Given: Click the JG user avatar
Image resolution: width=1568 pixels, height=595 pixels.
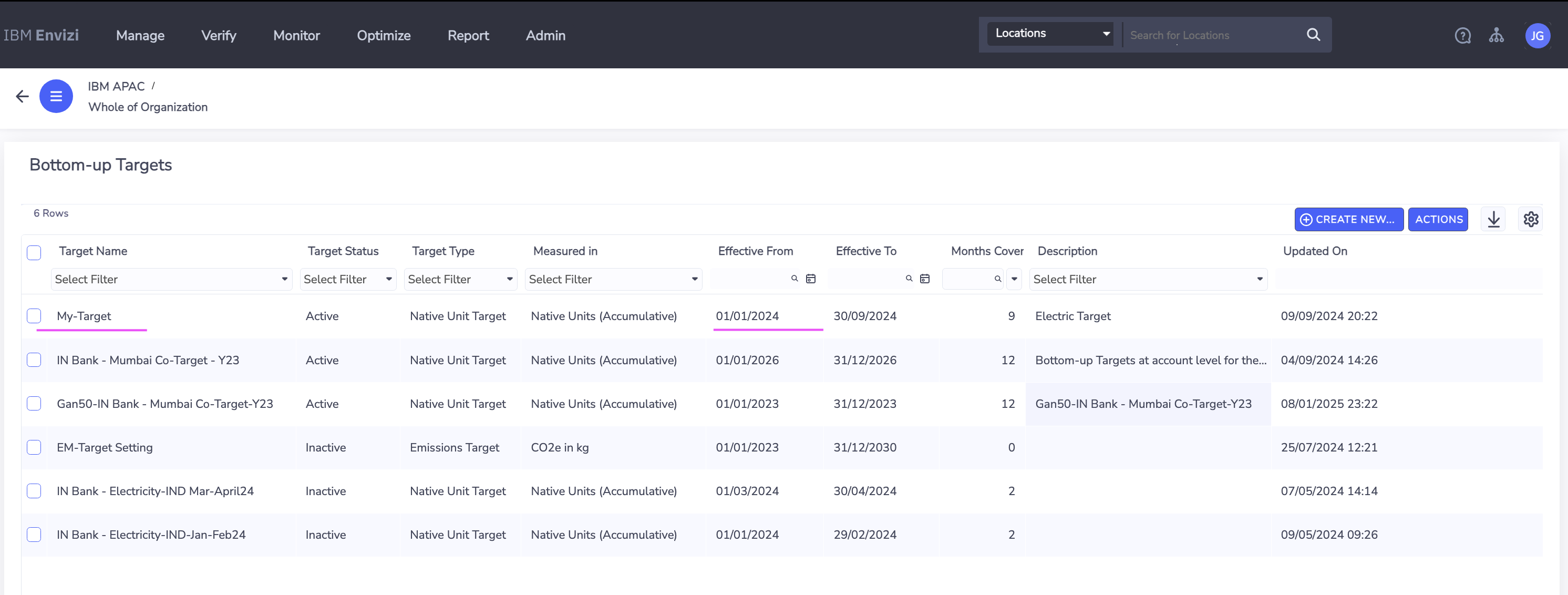Looking at the screenshot, I should 1536,36.
